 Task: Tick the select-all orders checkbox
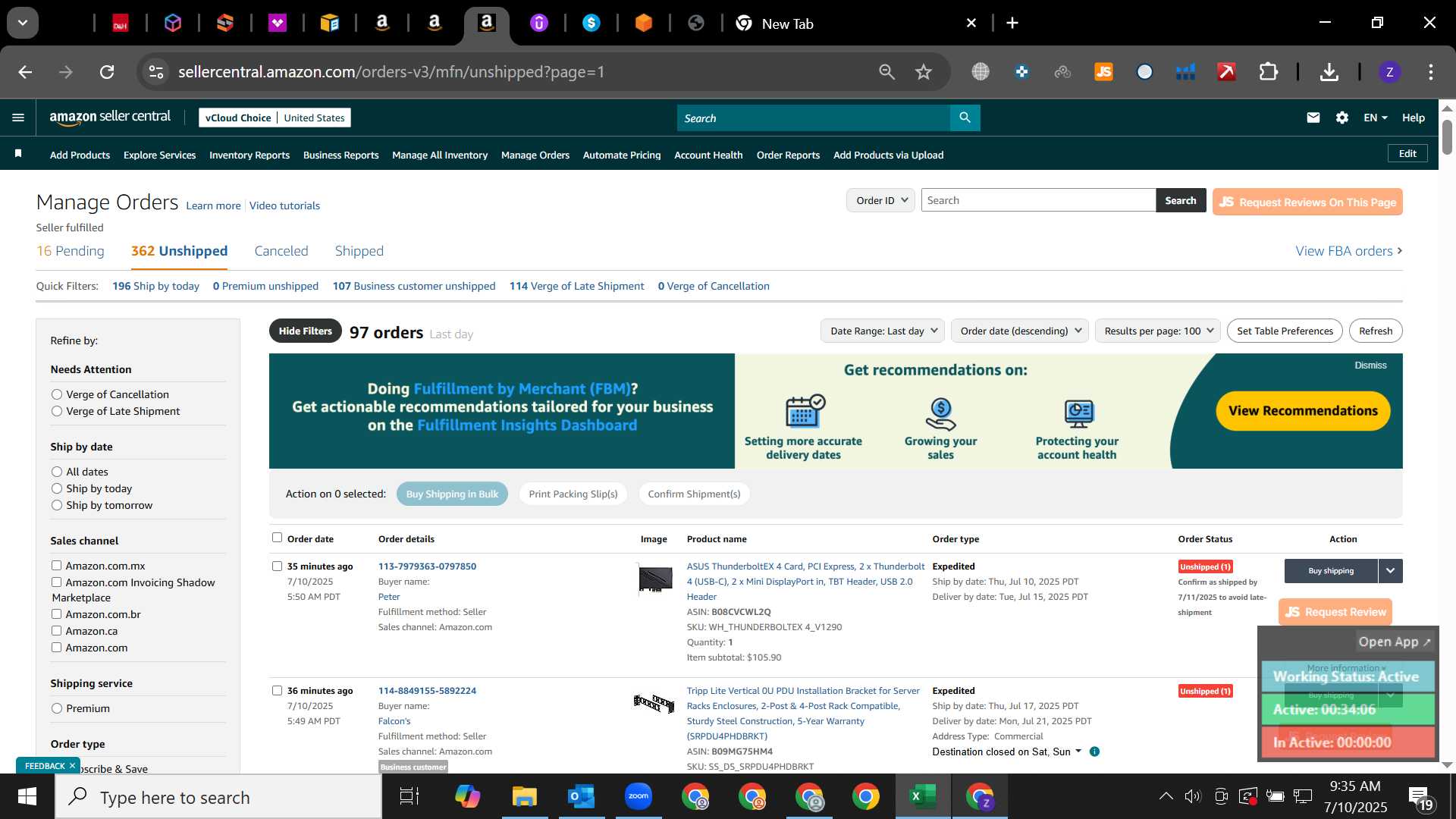coord(277,538)
